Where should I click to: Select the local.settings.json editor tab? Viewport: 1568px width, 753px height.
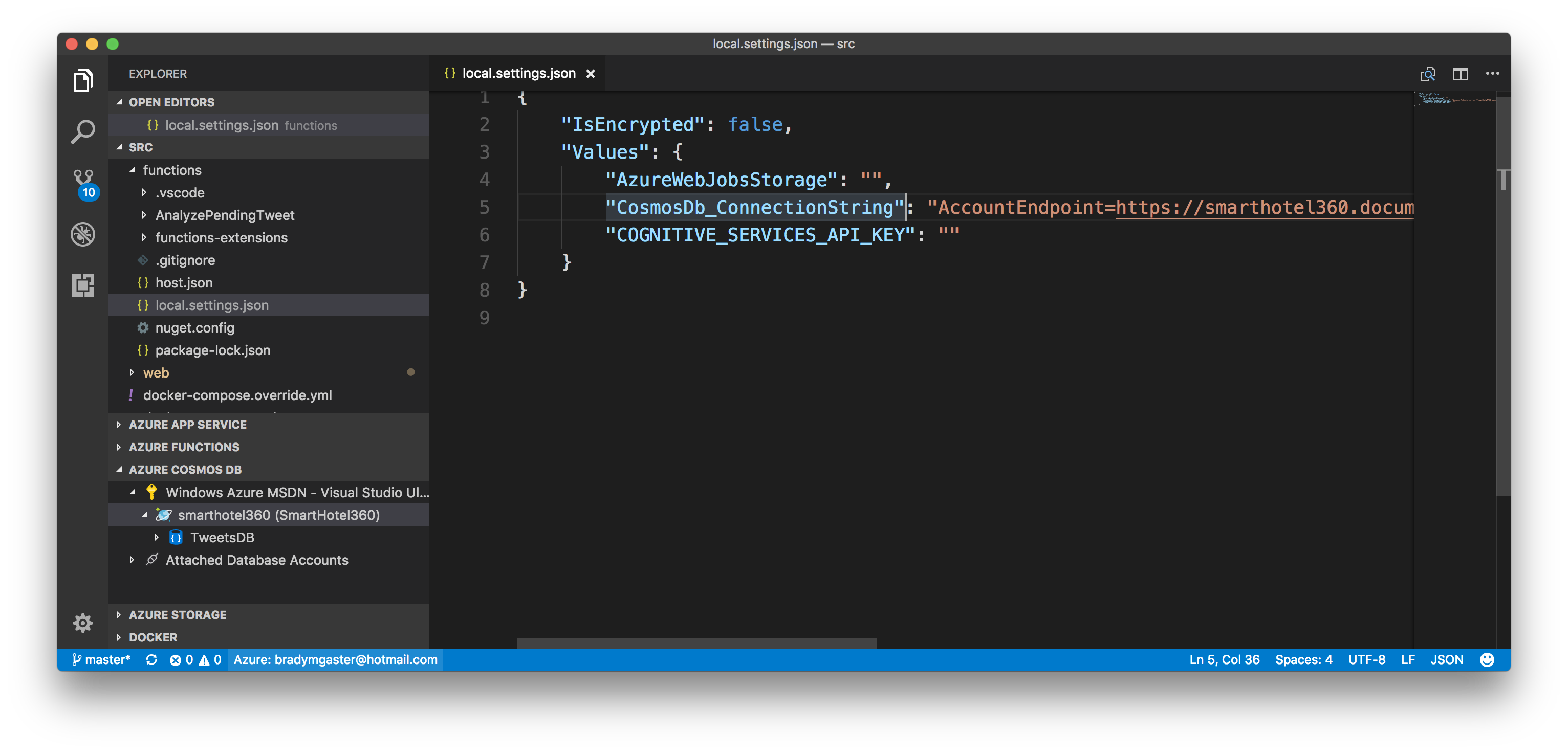[x=518, y=74]
